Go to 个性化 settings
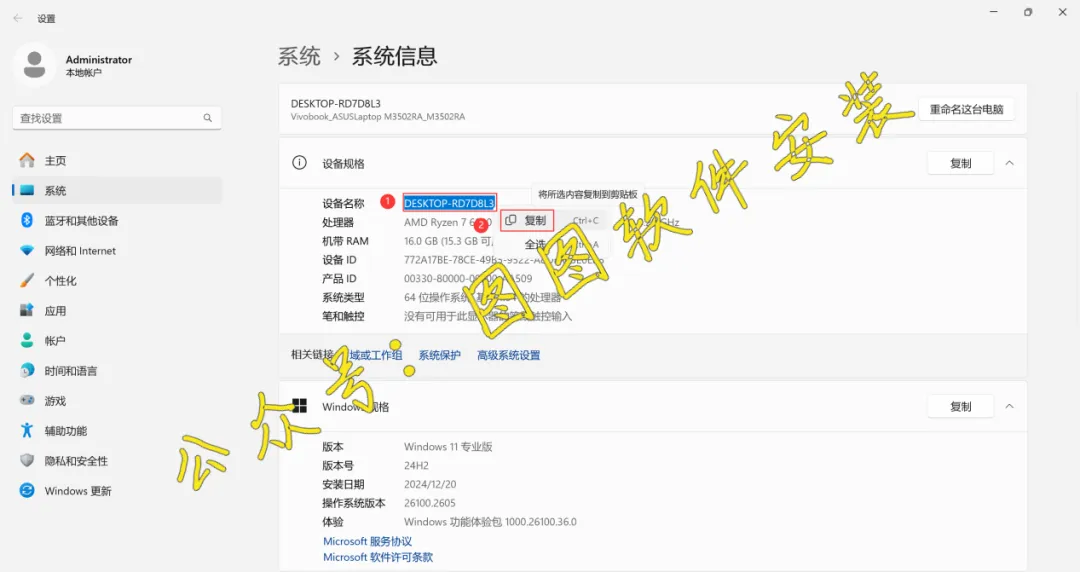The image size is (1080, 572). pyautogui.click(x=117, y=280)
